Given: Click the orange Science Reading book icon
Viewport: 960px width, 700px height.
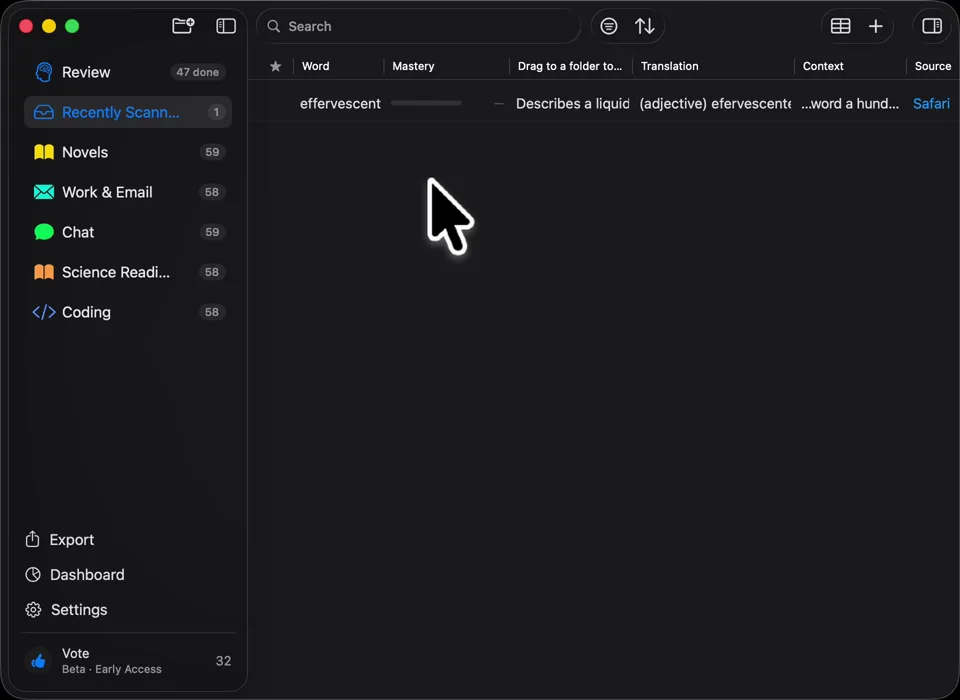Looking at the screenshot, I should tap(43, 272).
